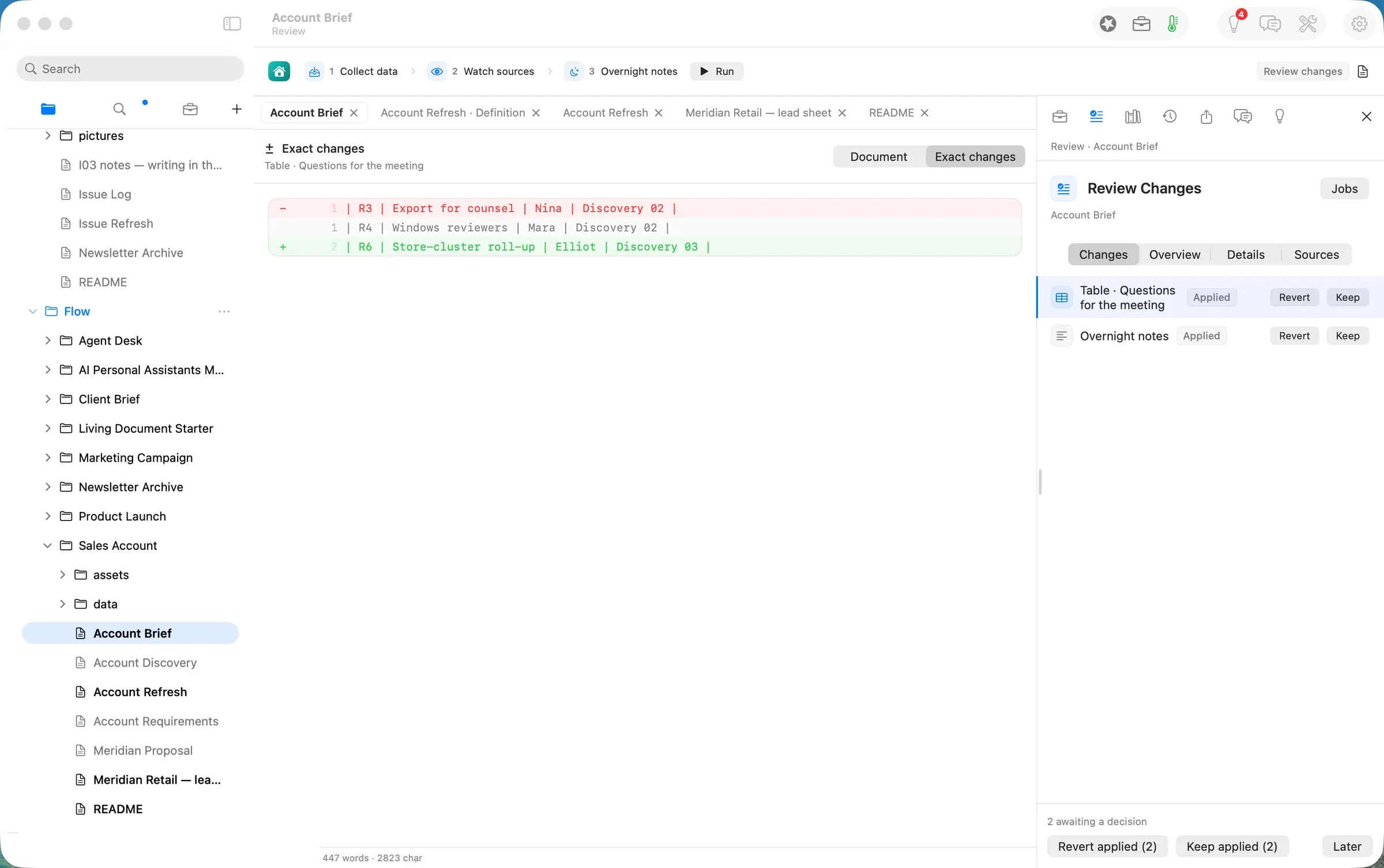This screenshot has width=1384, height=868.
Task: Expand the assets folder
Action: coord(62,575)
